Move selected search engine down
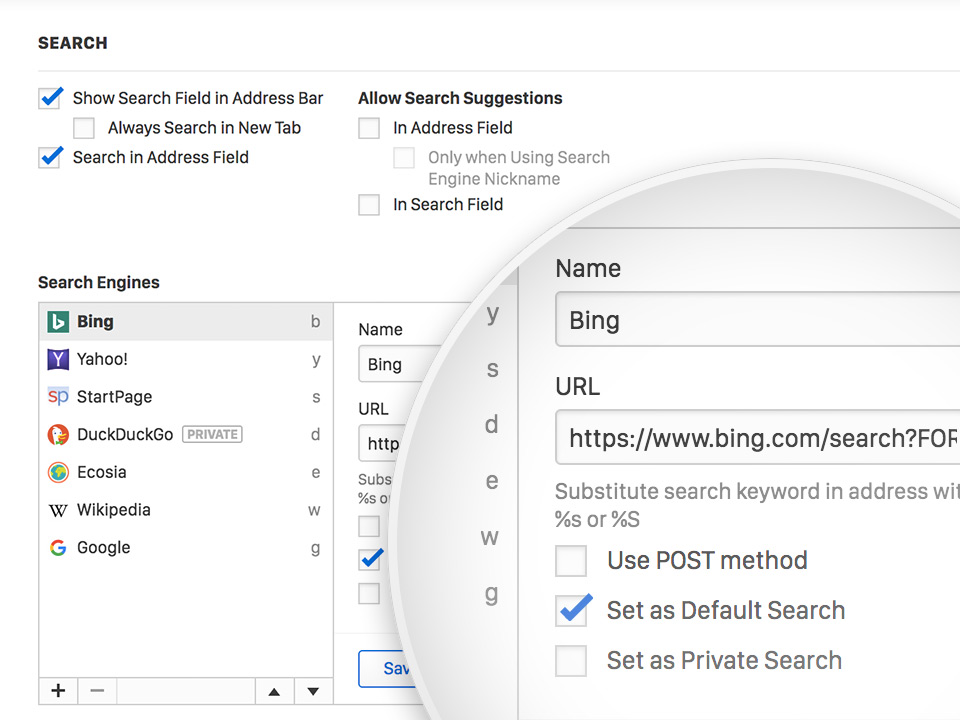This screenshot has height=720, width=960. (x=313, y=691)
